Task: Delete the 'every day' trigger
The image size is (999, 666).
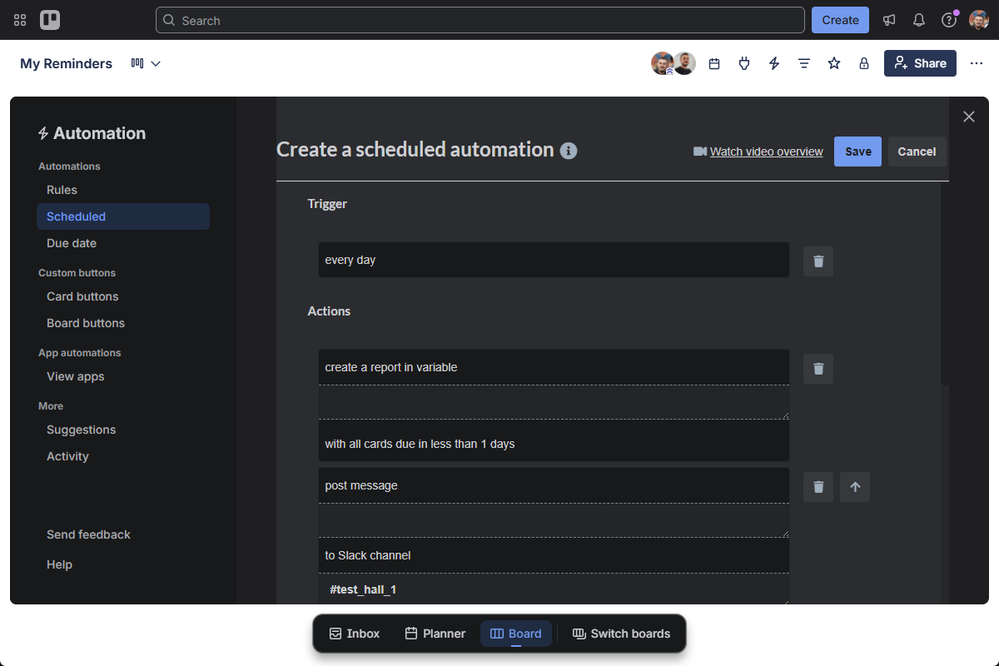Action: (818, 261)
